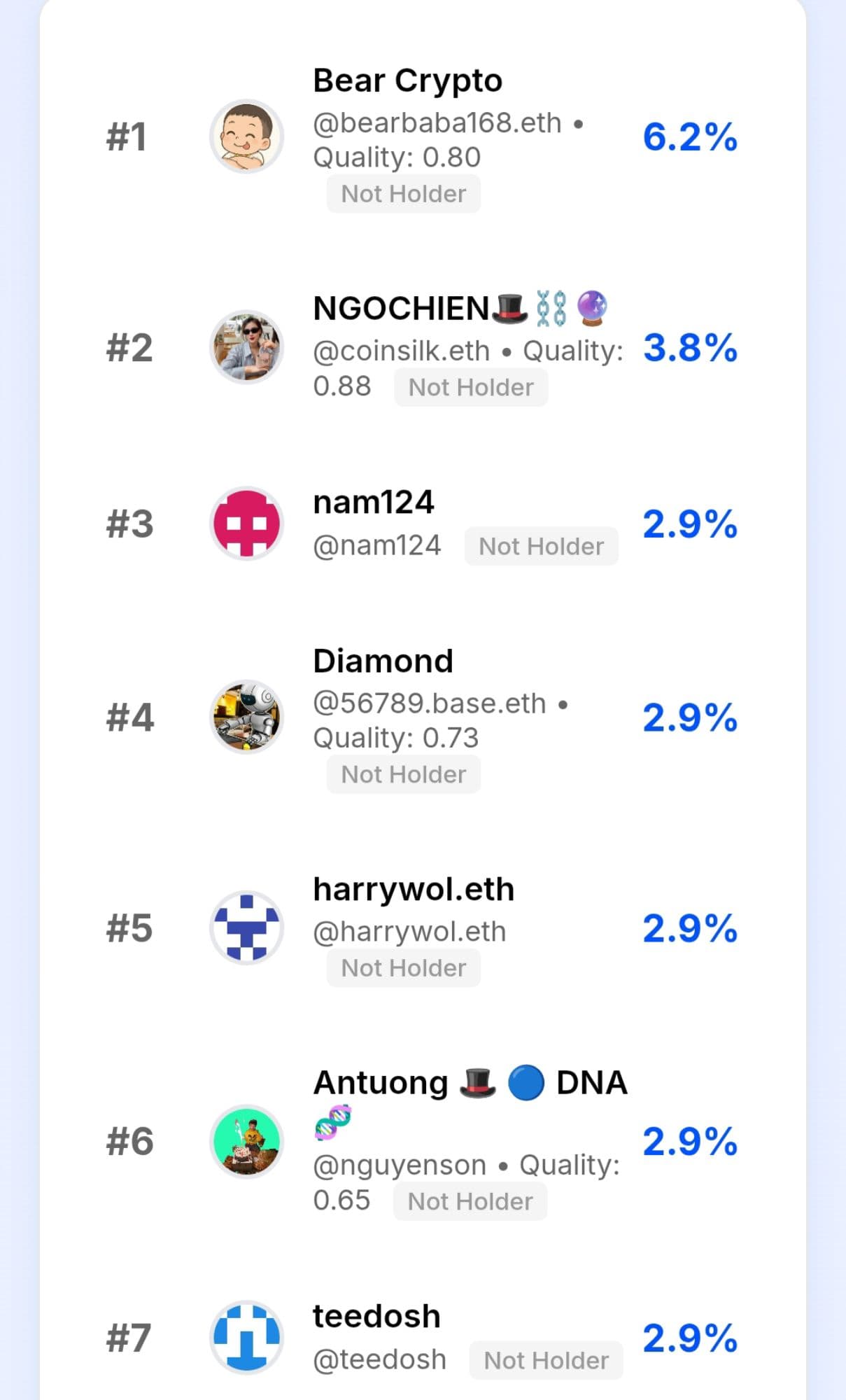Click nam124's pink pixel avatar
846x1400 pixels.
point(246,524)
